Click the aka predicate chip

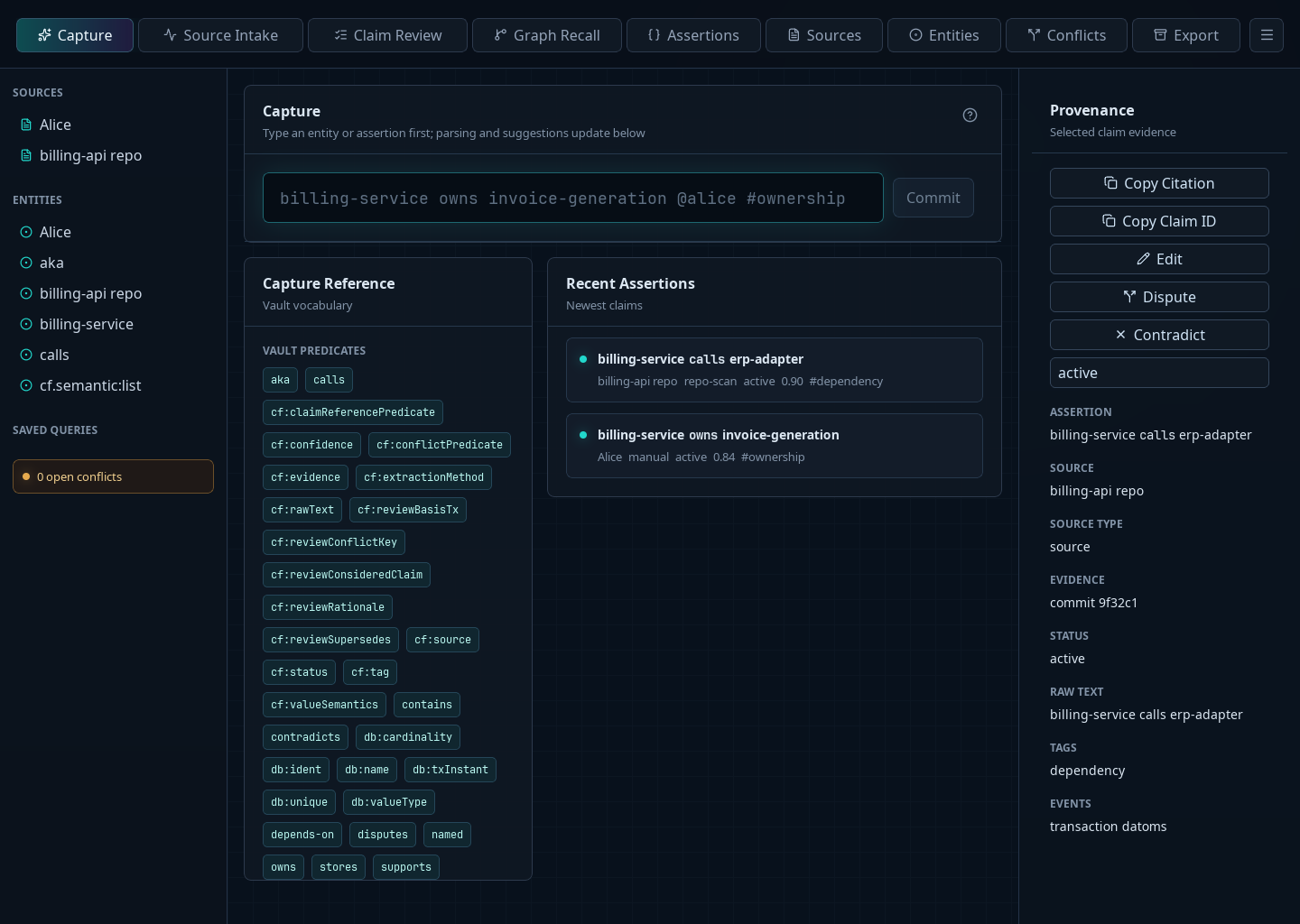[281, 380]
